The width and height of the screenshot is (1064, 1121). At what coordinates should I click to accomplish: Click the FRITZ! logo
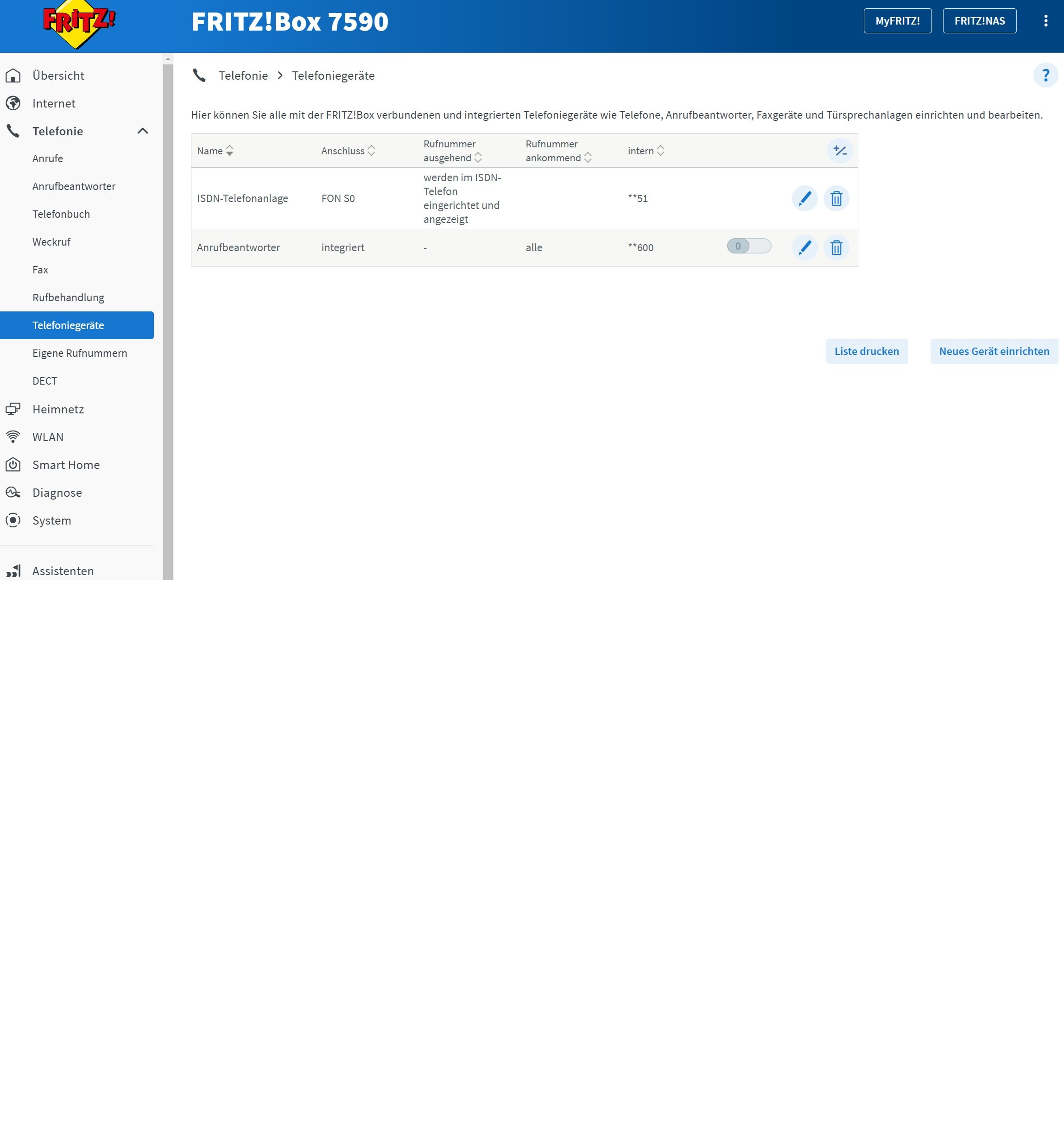coord(79,24)
